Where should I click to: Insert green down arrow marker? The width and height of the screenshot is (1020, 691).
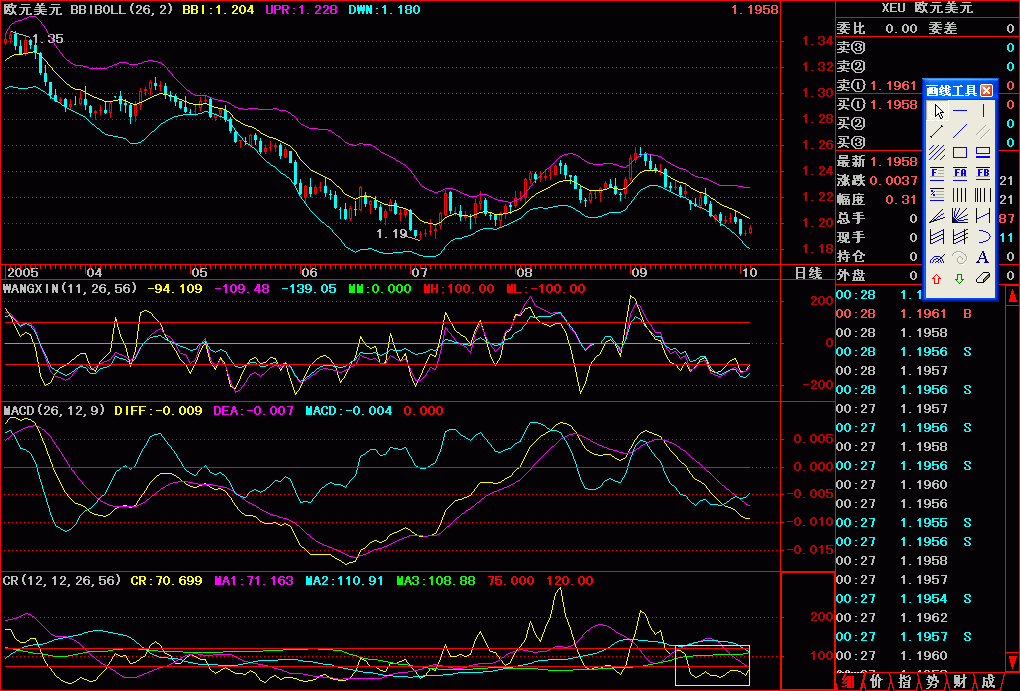click(960, 278)
